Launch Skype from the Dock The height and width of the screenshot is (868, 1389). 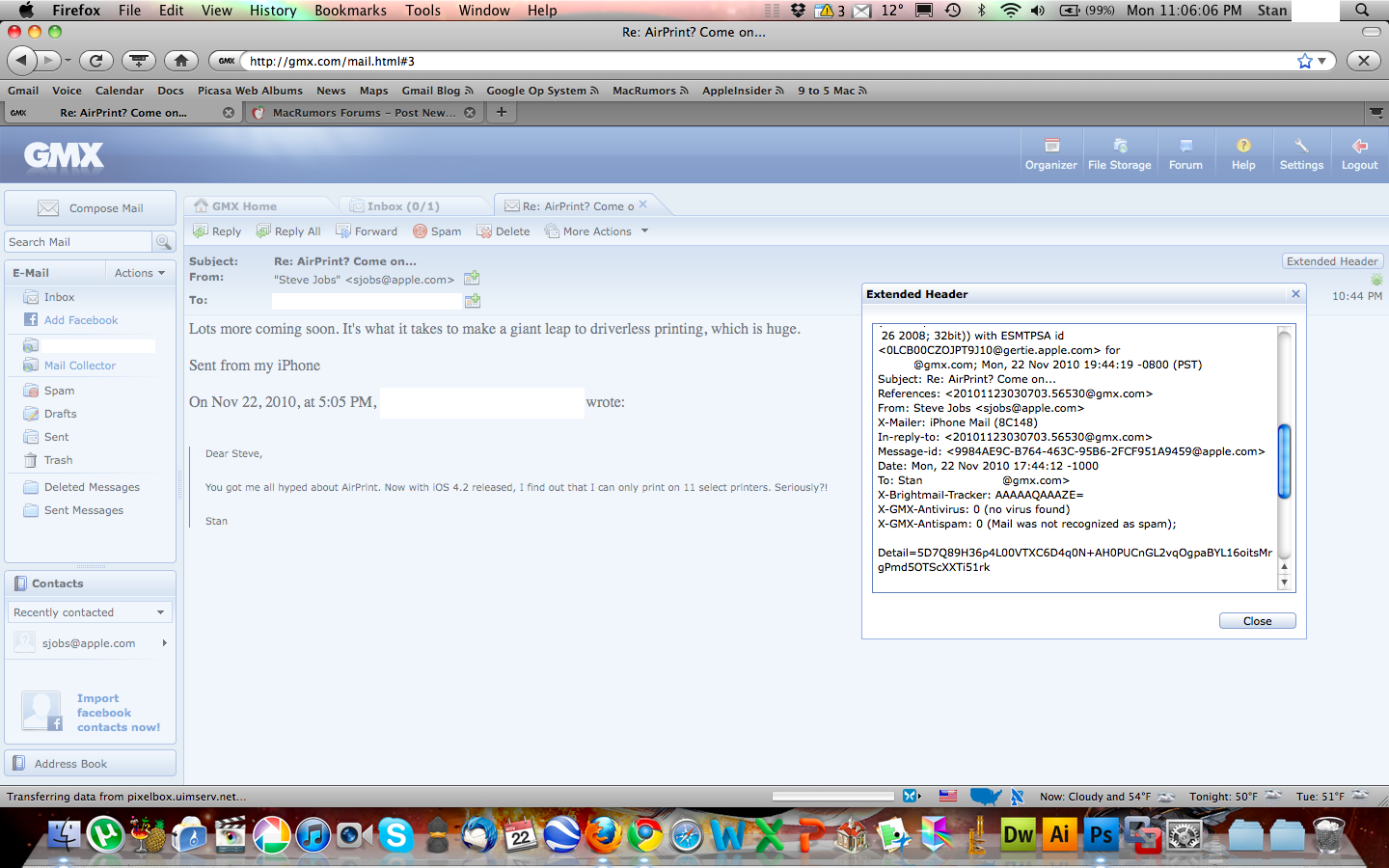click(395, 834)
